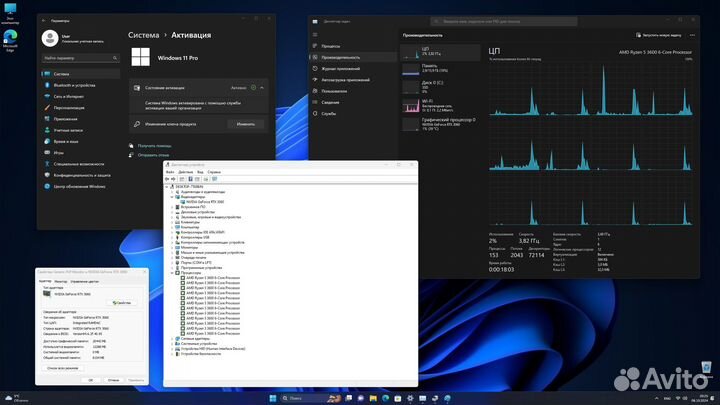
Task: Open Settings gear icon on taskbar
Action: click(410, 398)
